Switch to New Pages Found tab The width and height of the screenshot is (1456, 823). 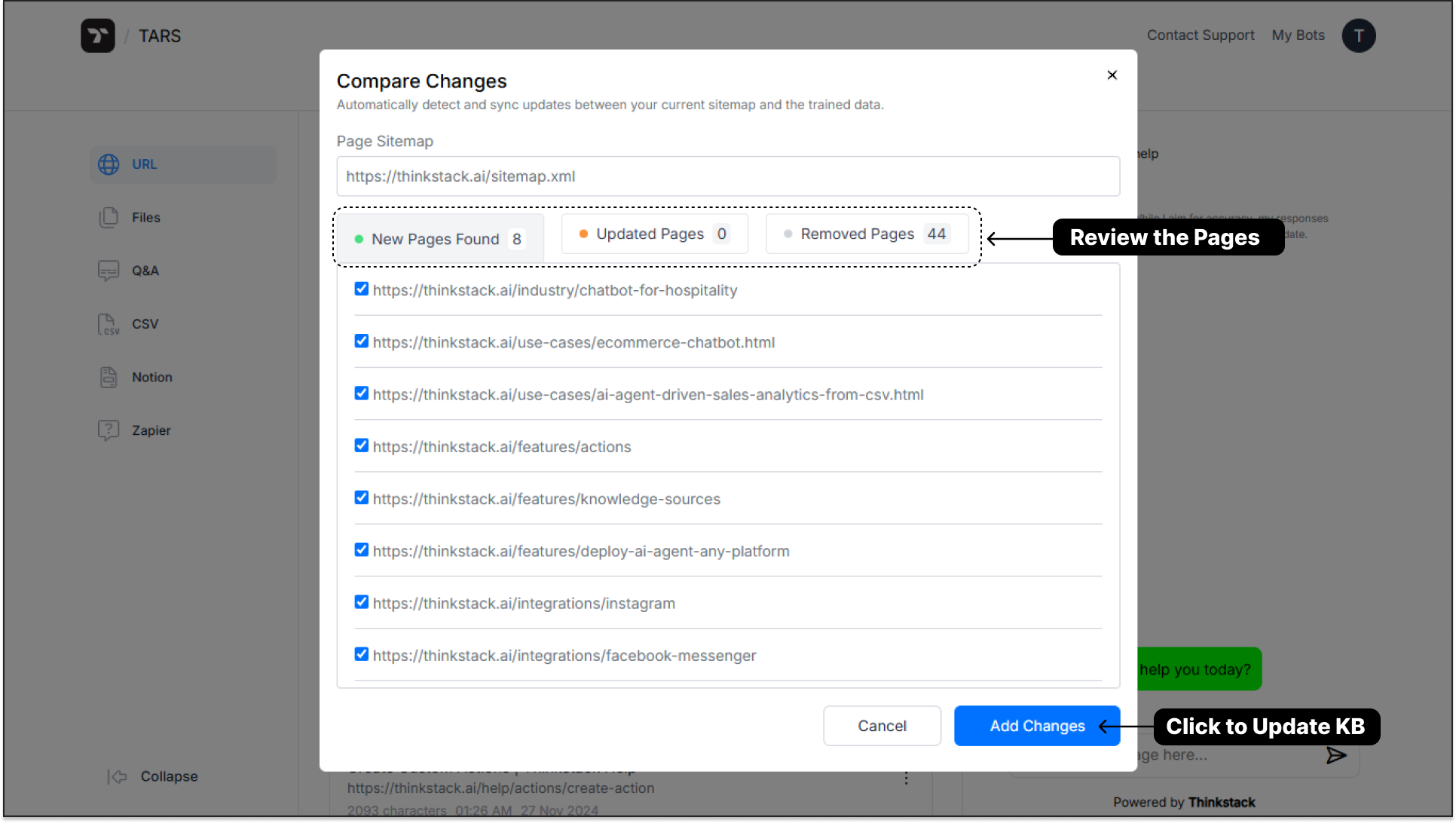point(440,239)
